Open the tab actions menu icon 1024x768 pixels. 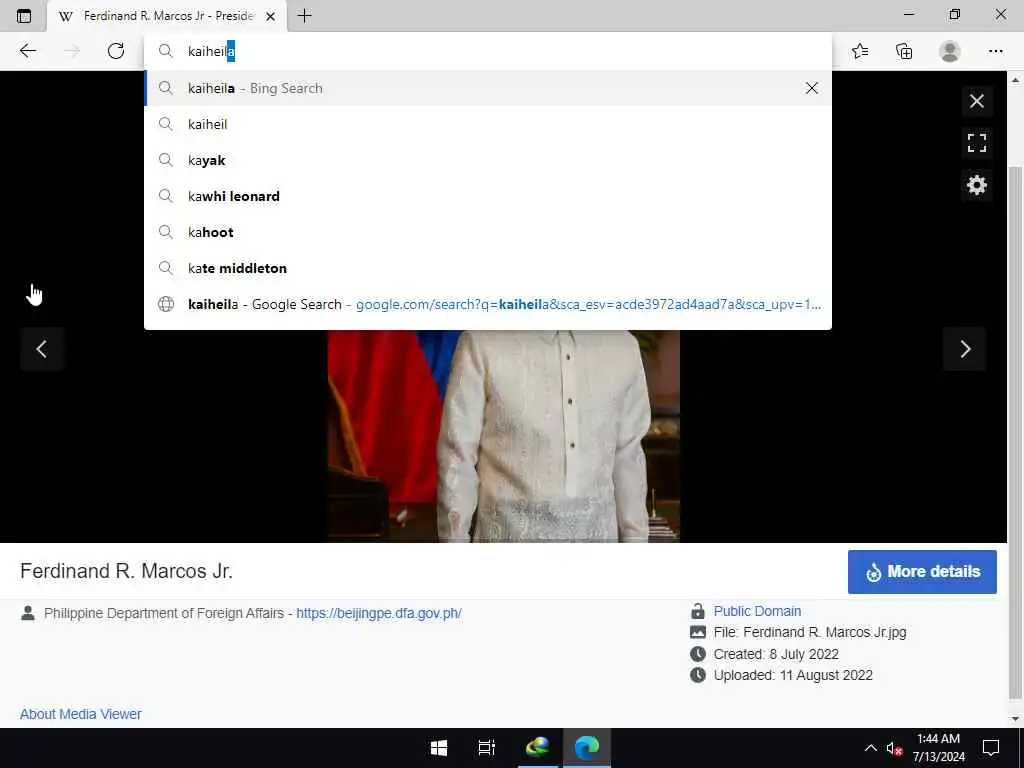24,16
